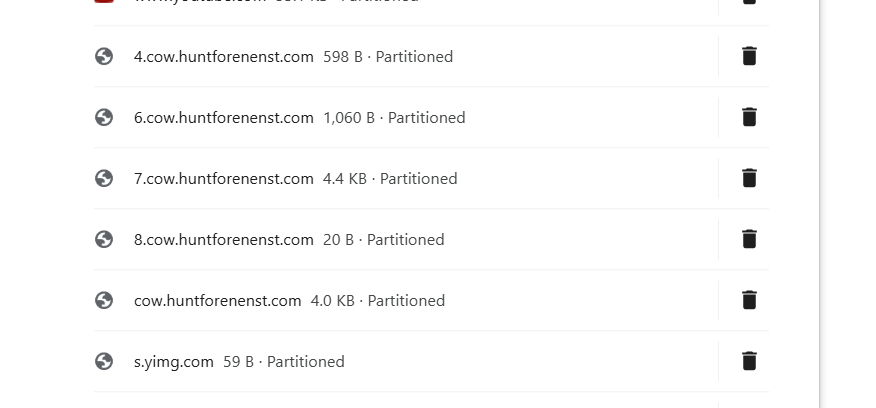This screenshot has height=408, width=876.
Task: Delete data for cow.huntforenenst.com 4.0 KB entry
Action: click(x=749, y=300)
